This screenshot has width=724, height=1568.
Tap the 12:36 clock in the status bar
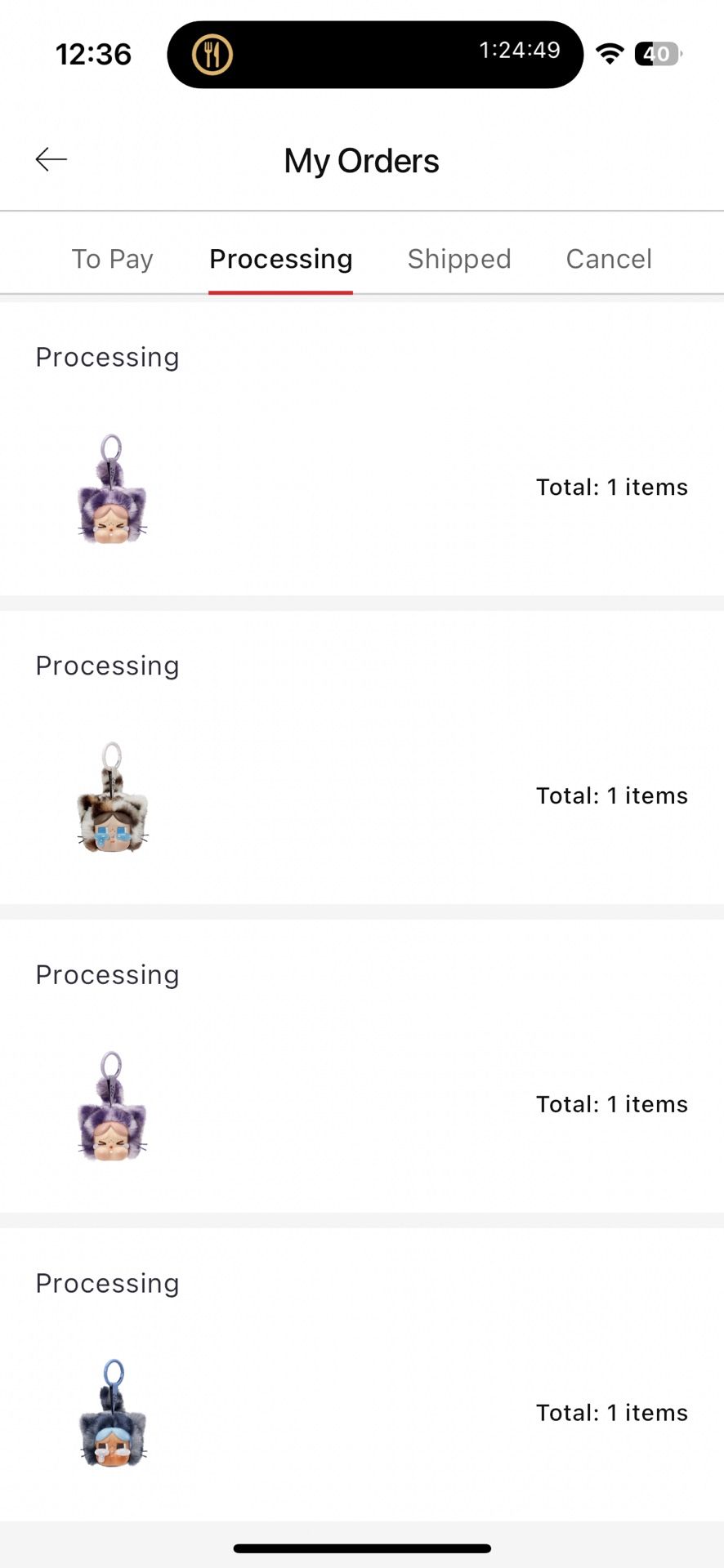coord(93,55)
